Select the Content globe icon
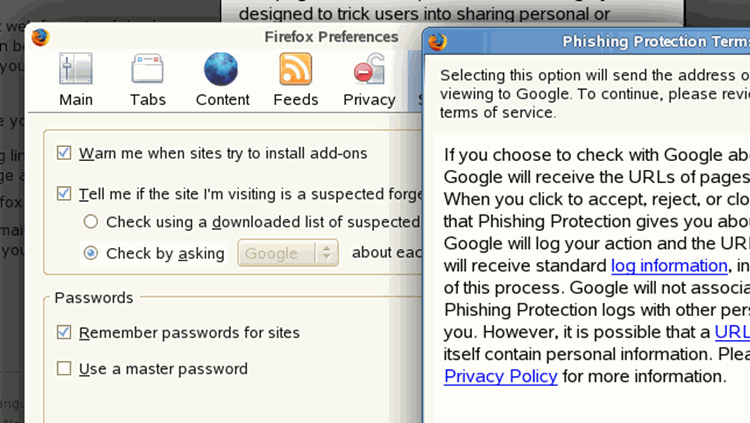Image resolution: width=750 pixels, height=423 pixels. pos(221,69)
